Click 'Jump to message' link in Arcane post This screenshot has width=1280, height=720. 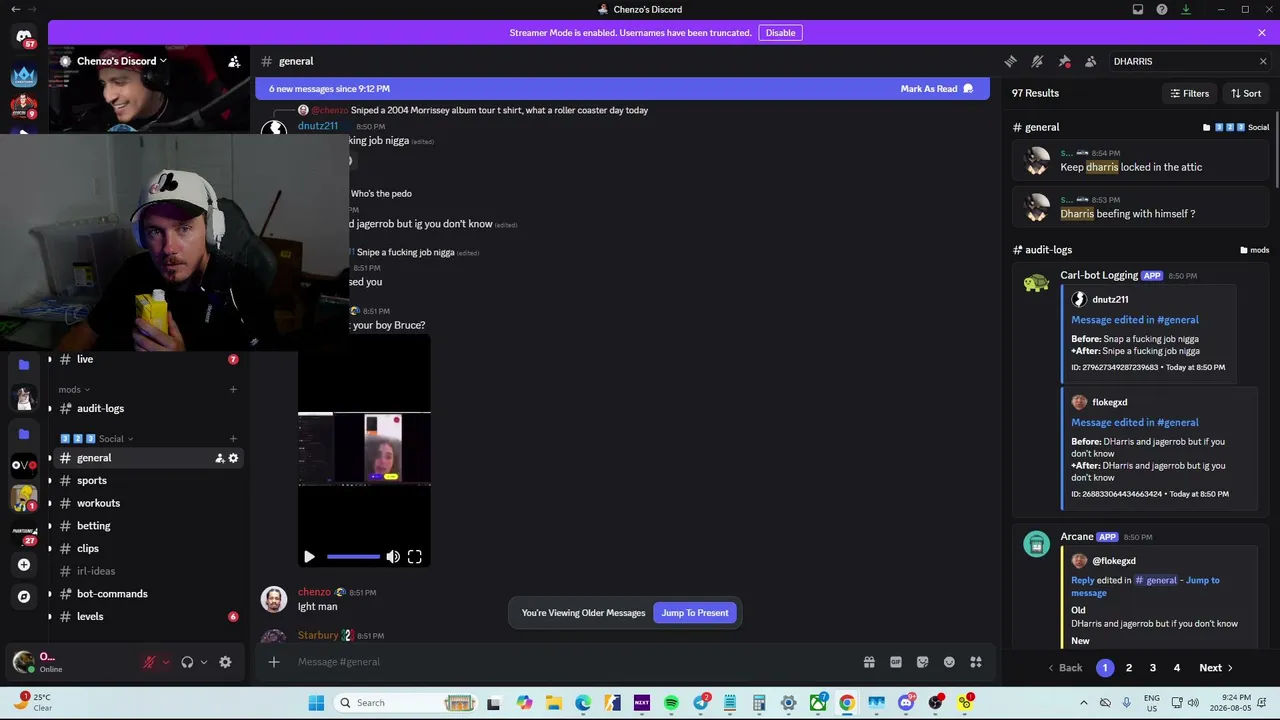pyautogui.click(x=1146, y=586)
